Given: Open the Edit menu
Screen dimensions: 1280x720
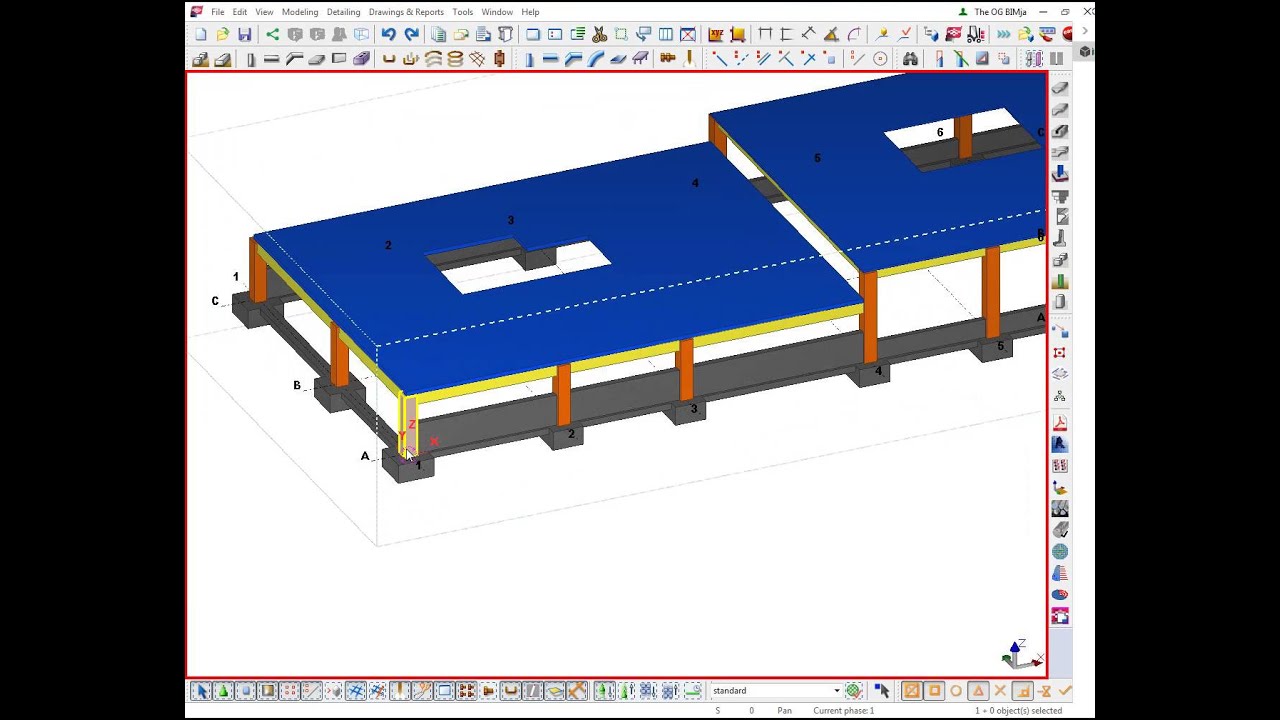Looking at the screenshot, I should [x=240, y=12].
